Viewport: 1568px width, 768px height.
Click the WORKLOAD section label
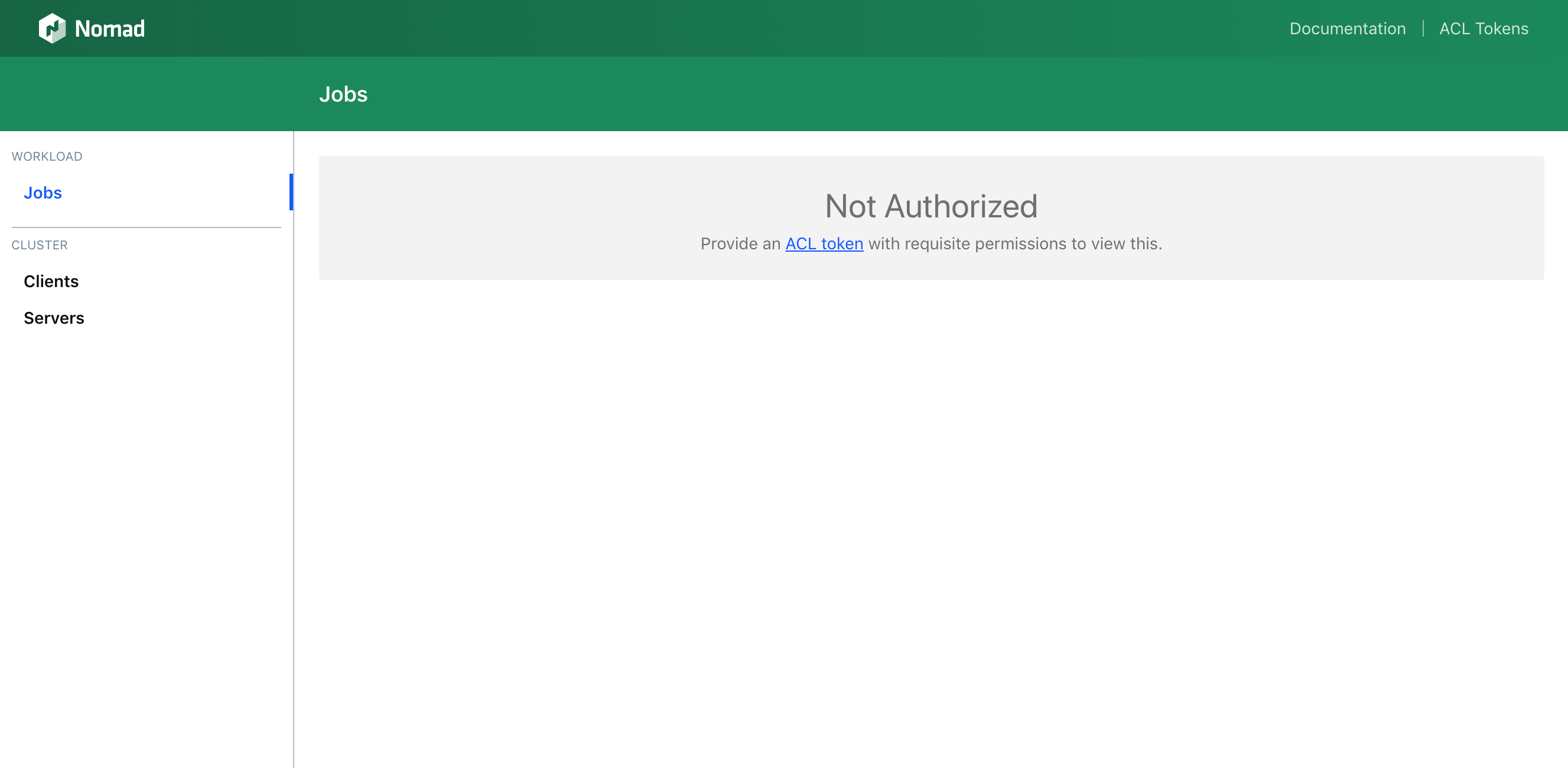click(x=47, y=157)
